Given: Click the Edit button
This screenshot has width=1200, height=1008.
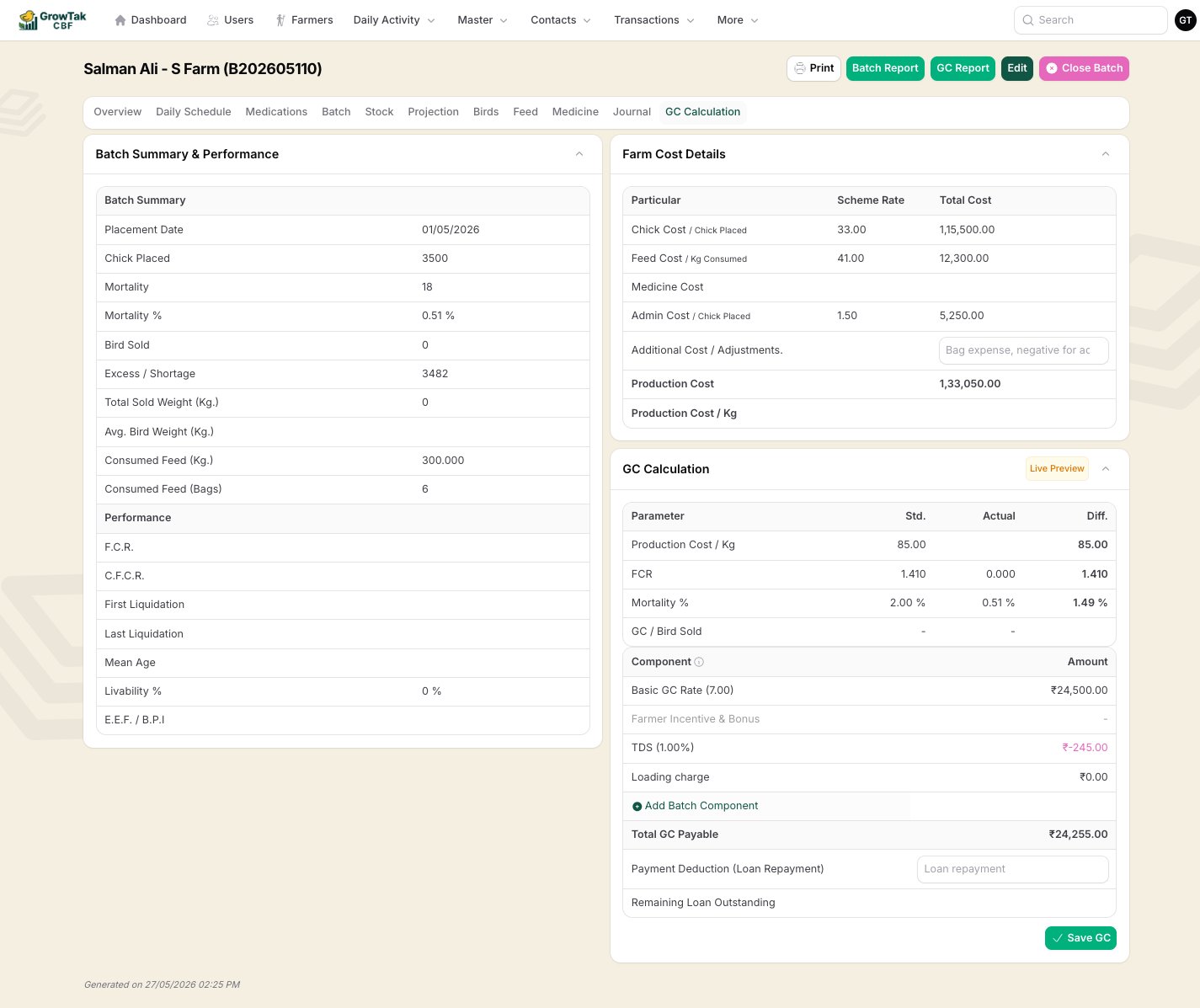Looking at the screenshot, I should [x=1017, y=68].
